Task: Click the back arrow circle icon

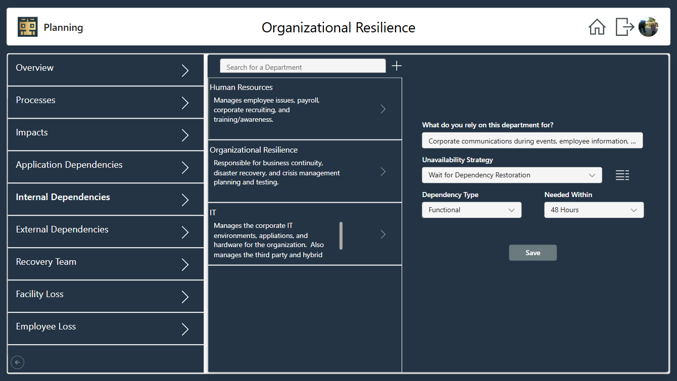Action: [18, 362]
